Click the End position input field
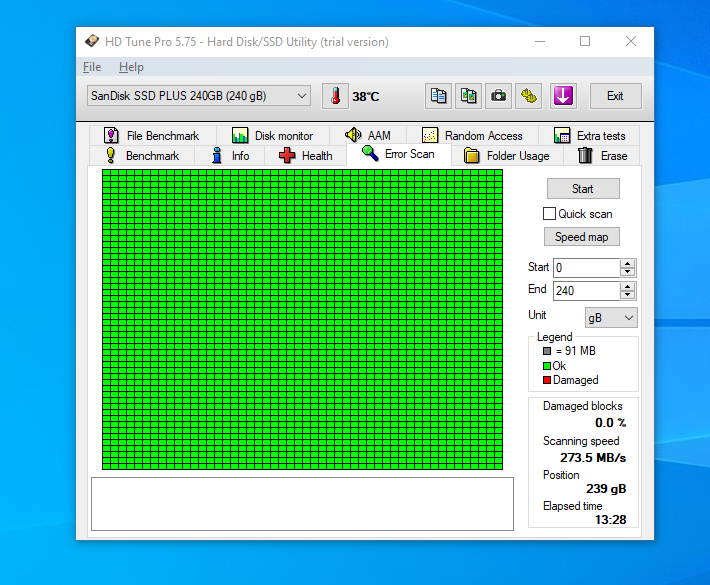 tap(586, 291)
